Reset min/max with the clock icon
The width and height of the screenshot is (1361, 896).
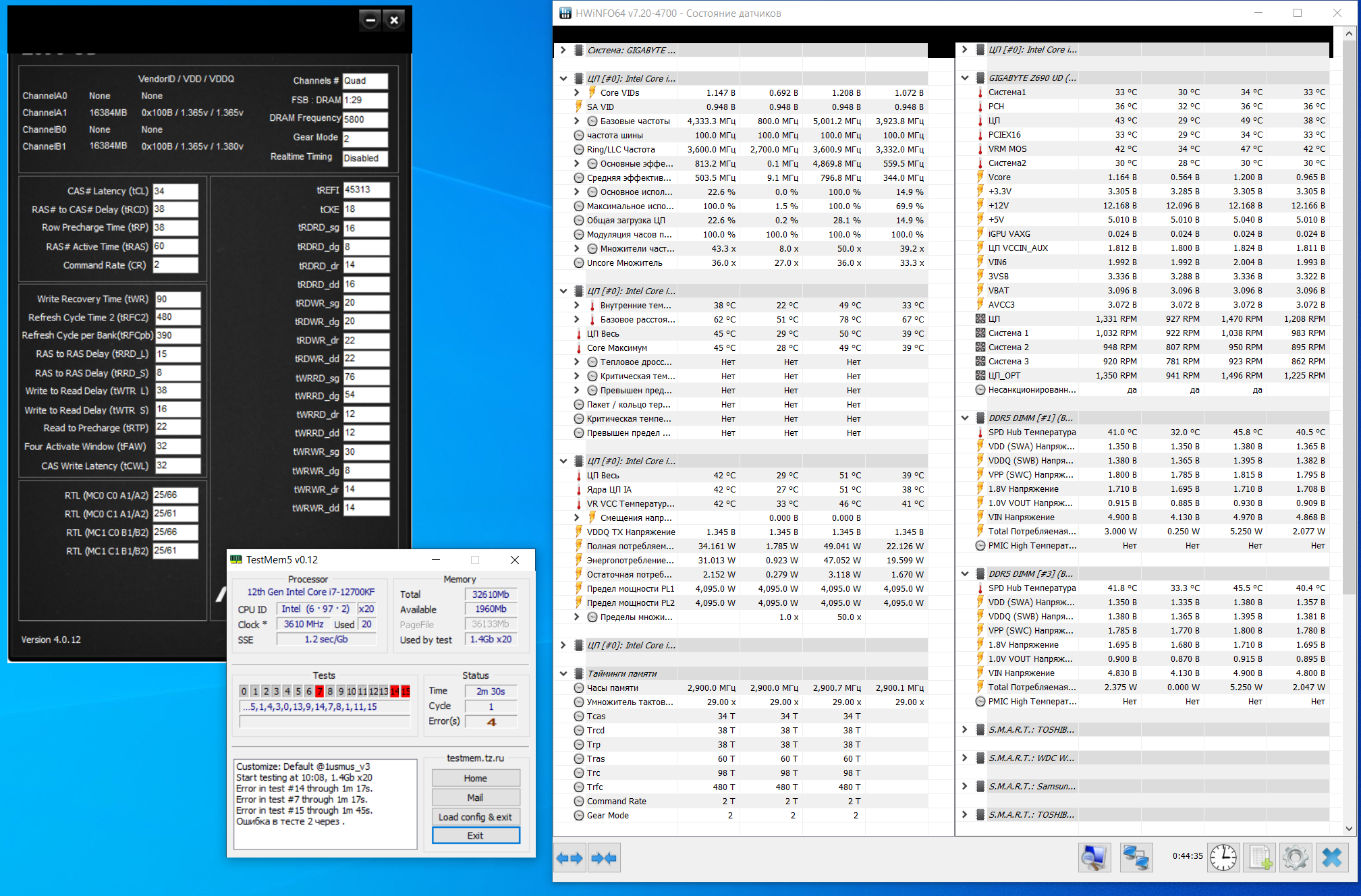pos(1223,858)
